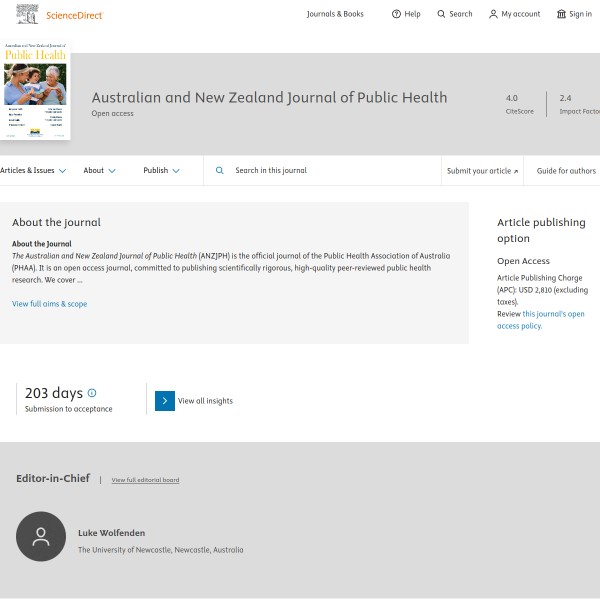Open View full editorial board link
Screen dimensions: 600x600
point(145,480)
